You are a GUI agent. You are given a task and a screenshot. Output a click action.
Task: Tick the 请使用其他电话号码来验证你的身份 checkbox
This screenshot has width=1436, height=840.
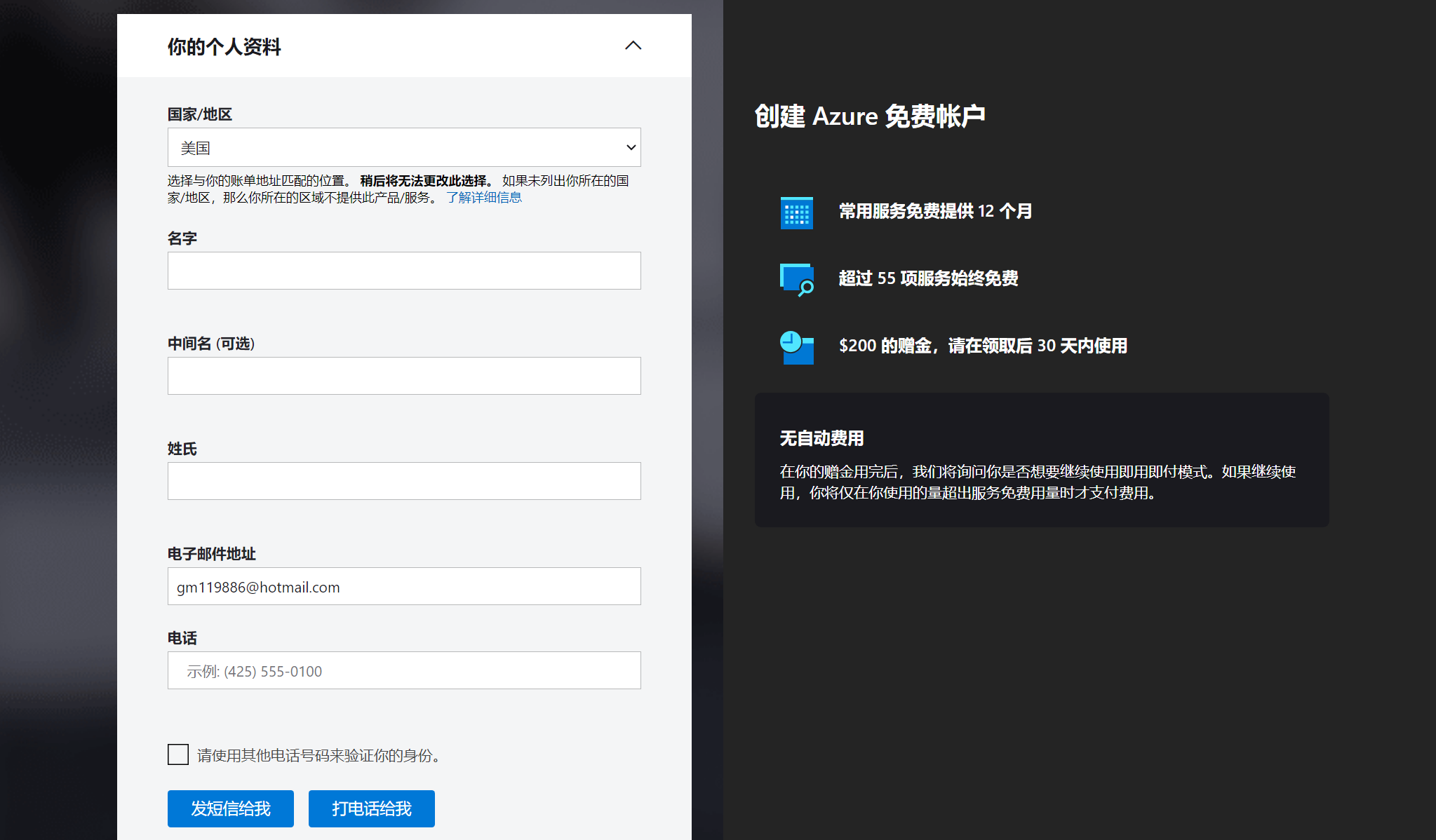[178, 754]
